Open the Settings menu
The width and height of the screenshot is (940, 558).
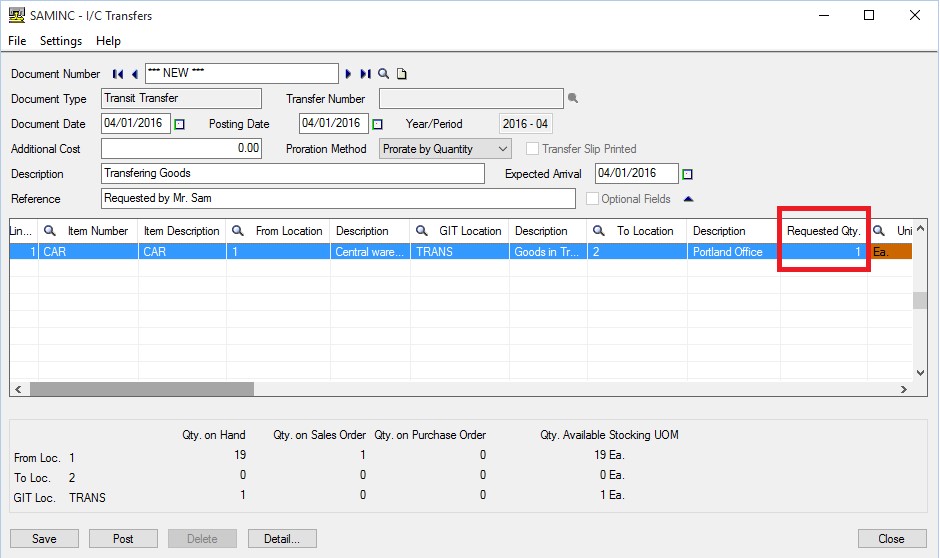[61, 41]
